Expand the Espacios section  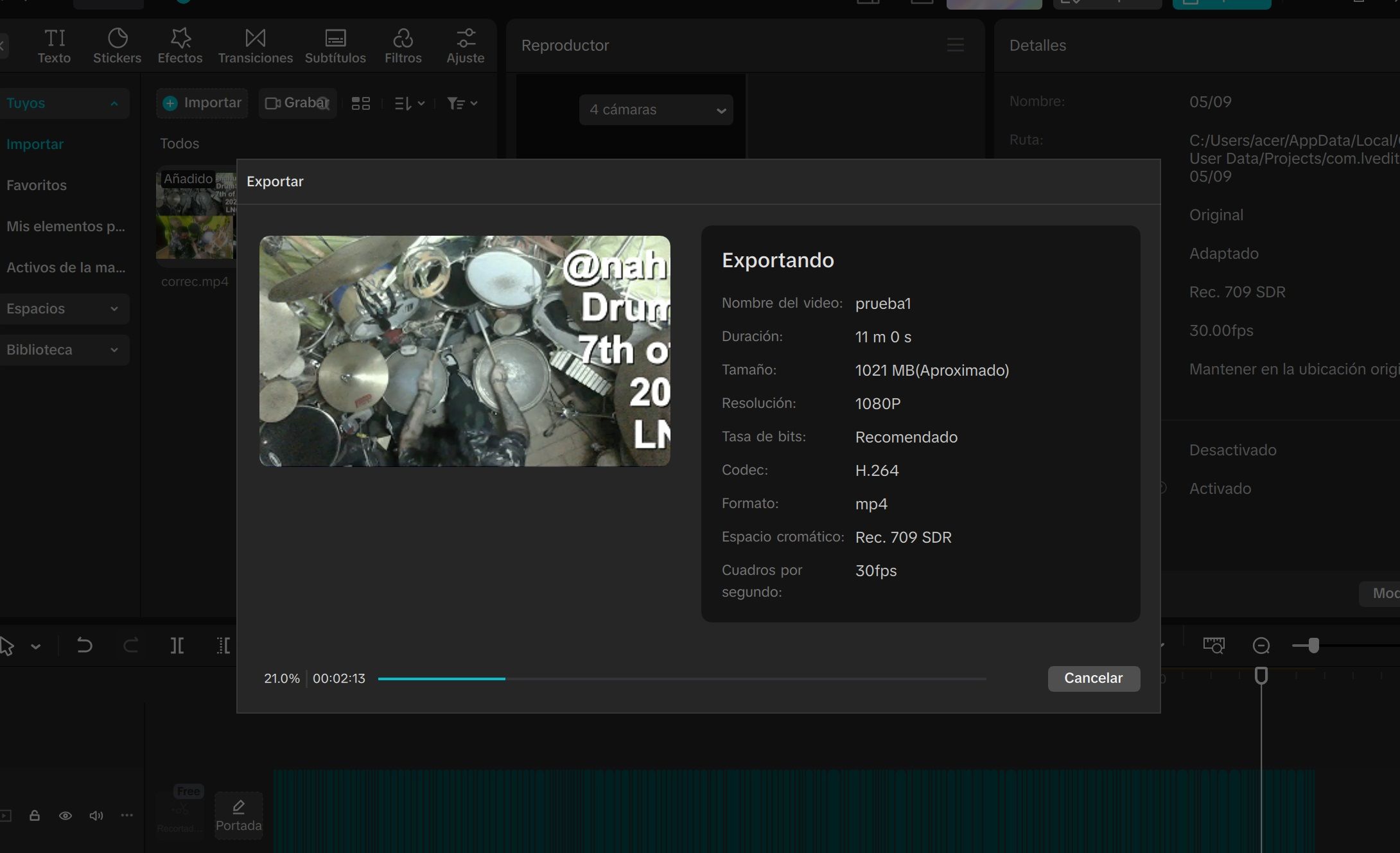tap(64, 309)
